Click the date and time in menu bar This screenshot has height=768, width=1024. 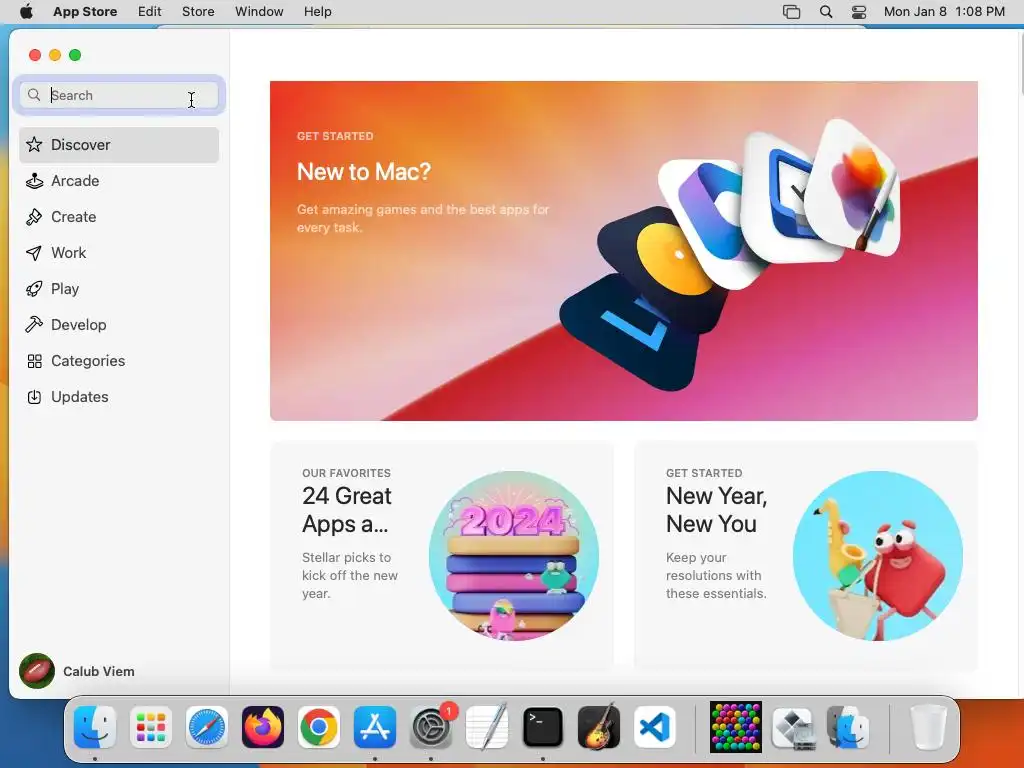pos(944,12)
